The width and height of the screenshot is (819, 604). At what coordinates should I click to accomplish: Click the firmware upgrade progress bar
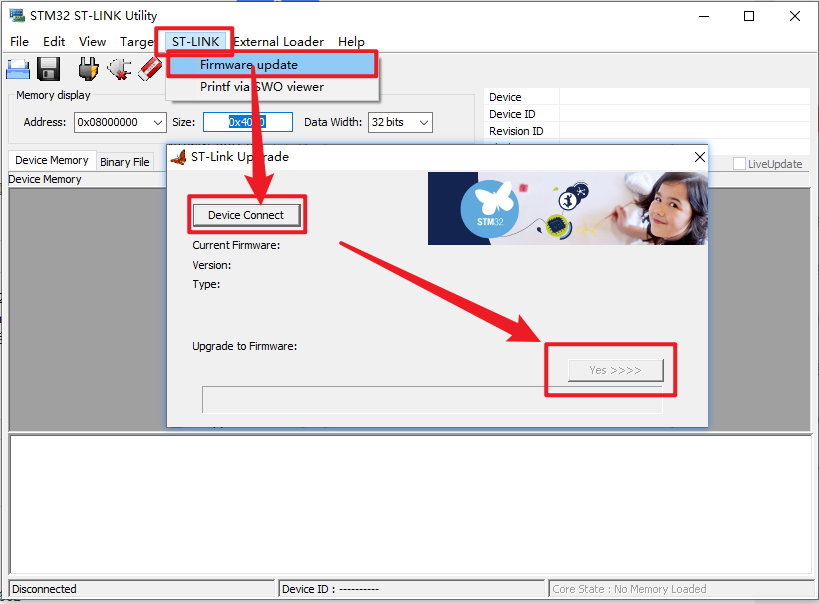pyautogui.click(x=432, y=400)
